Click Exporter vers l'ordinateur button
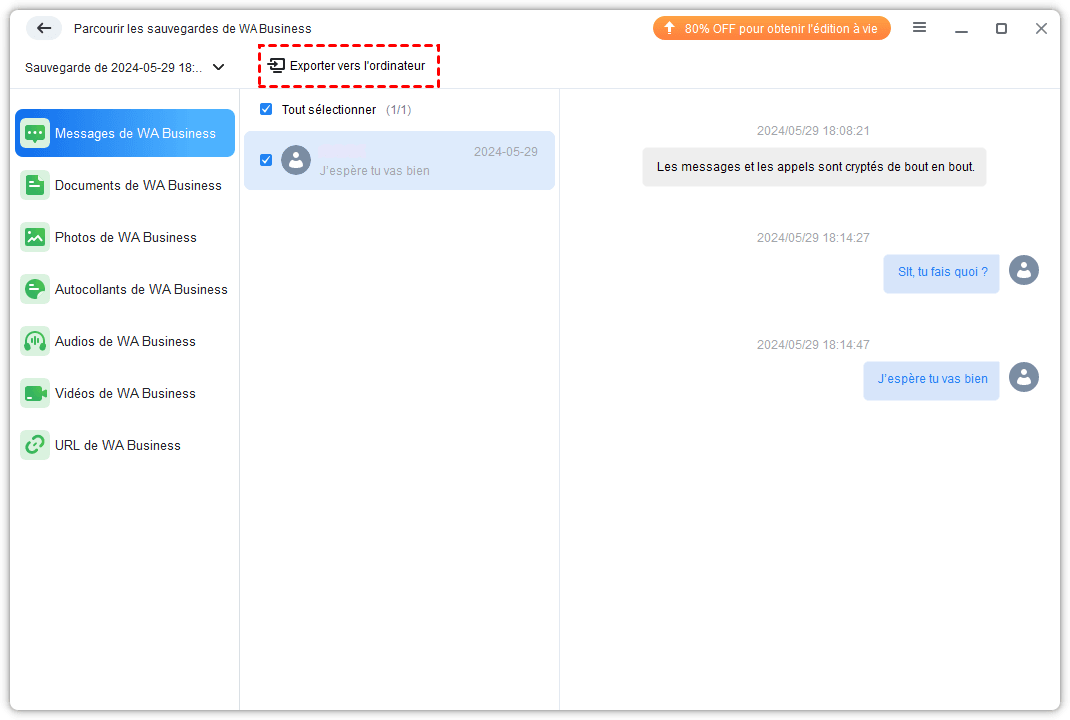Image resolution: width=1070 pixels, height=720 pixels. click(348, 66)
